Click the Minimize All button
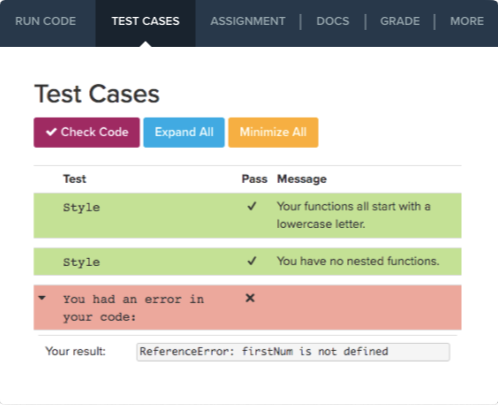The width and height of the screenshot is (498, 405). pyautogui.click(x=273, y=132)
